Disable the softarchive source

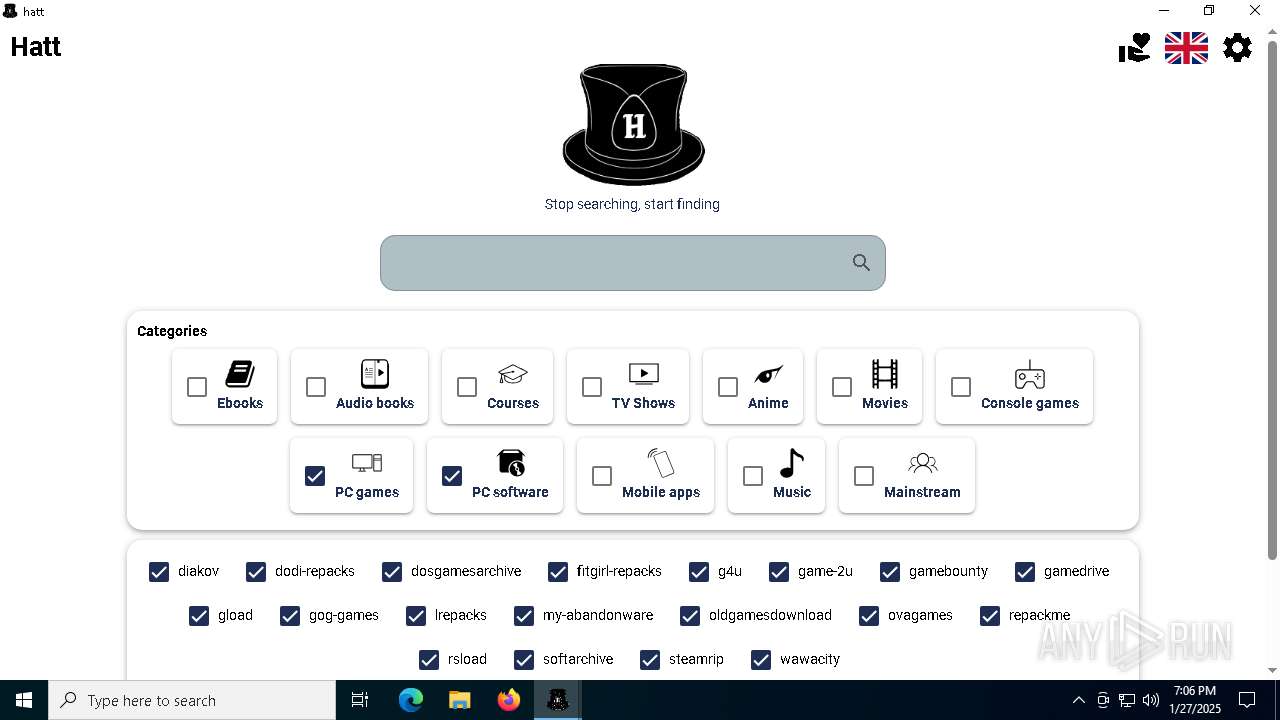coord(524,659)
